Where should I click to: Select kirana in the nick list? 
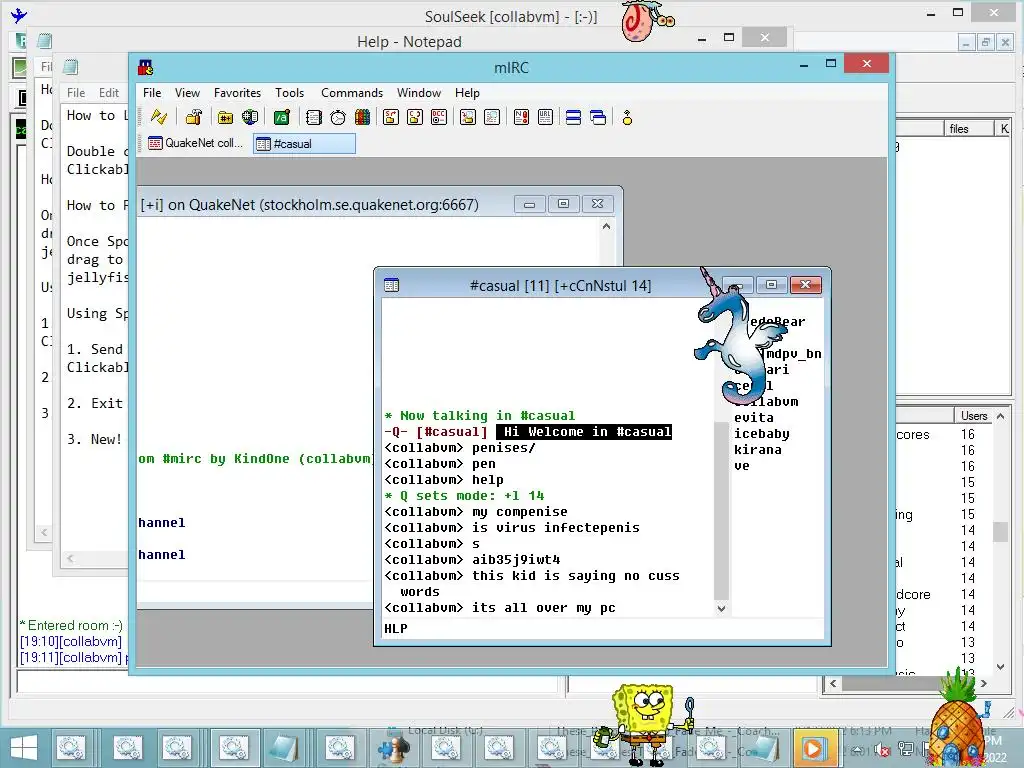(x=758, y=449)
